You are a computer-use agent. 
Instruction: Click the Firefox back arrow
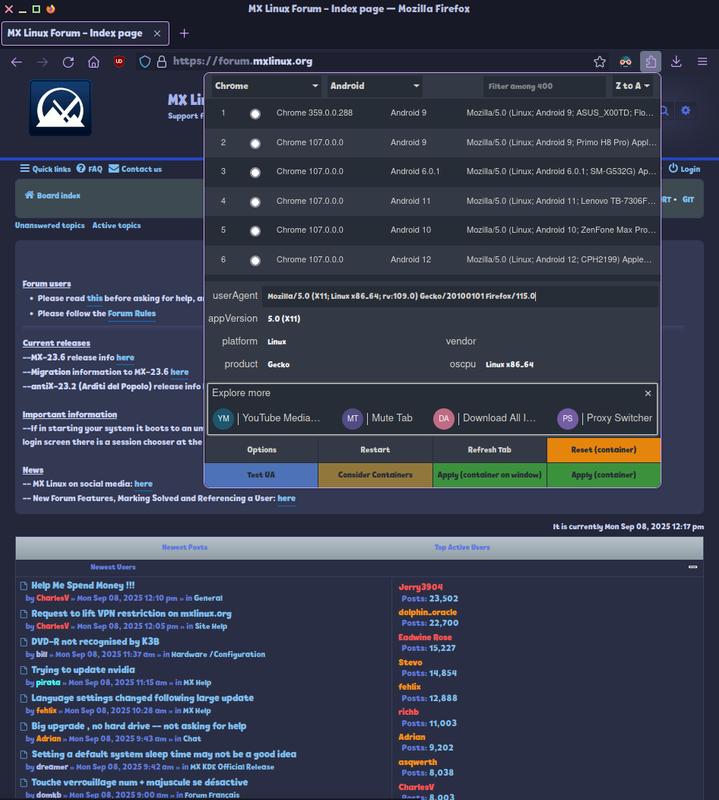[x=16, y=62]
